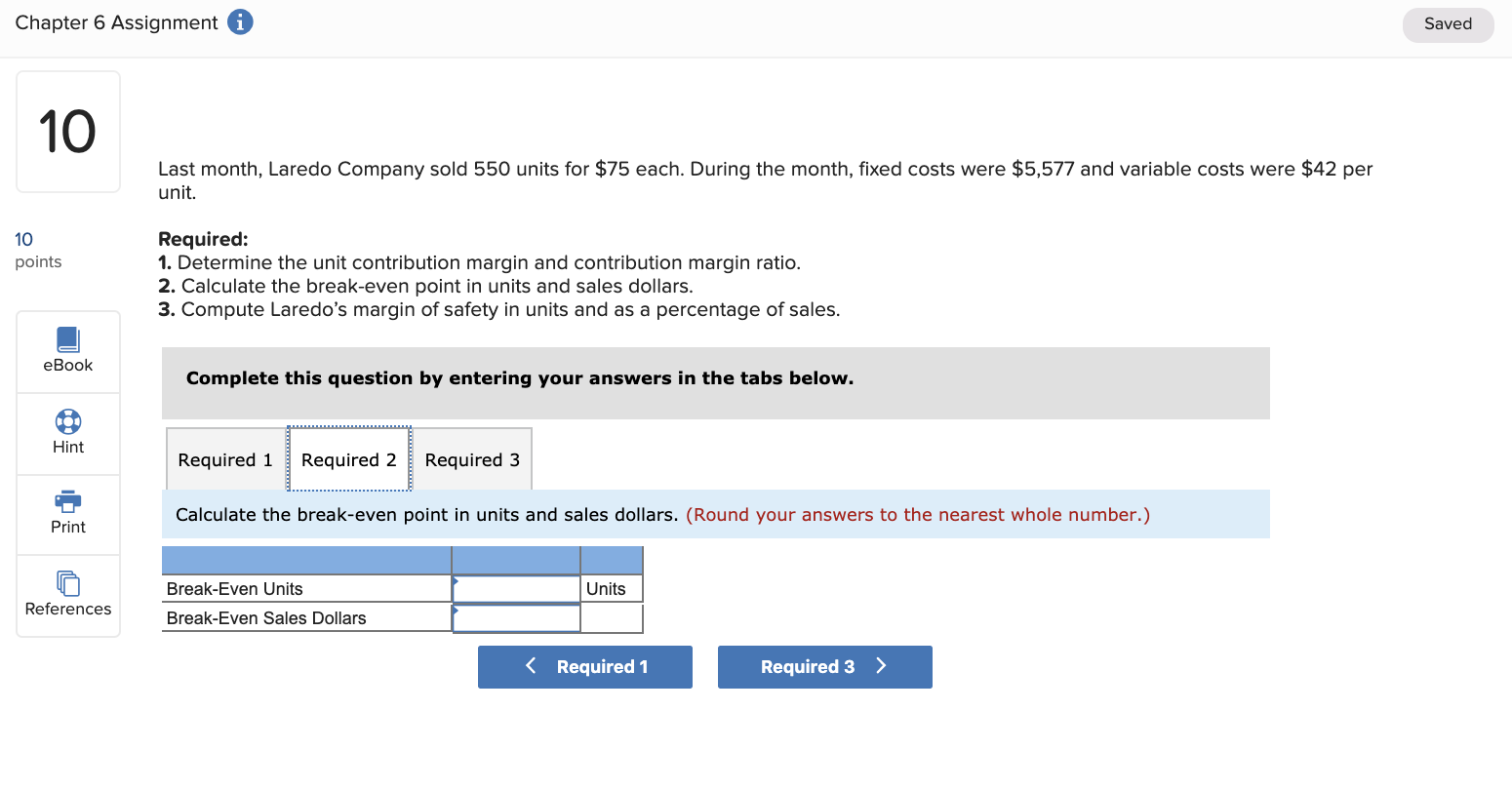The height and width of the screenshot is (790, 1512).
Task: Switch to the Required 3 tab
Action: pos(472,459)
